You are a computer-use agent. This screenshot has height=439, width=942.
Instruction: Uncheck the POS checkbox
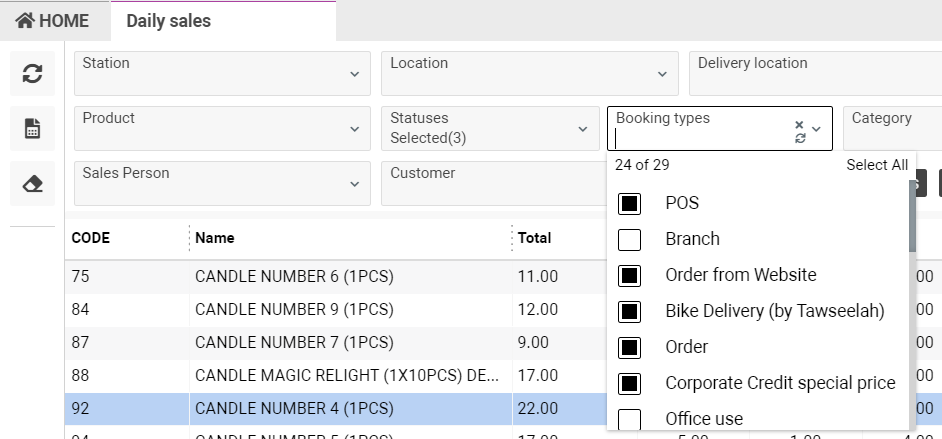click(629, 203)
